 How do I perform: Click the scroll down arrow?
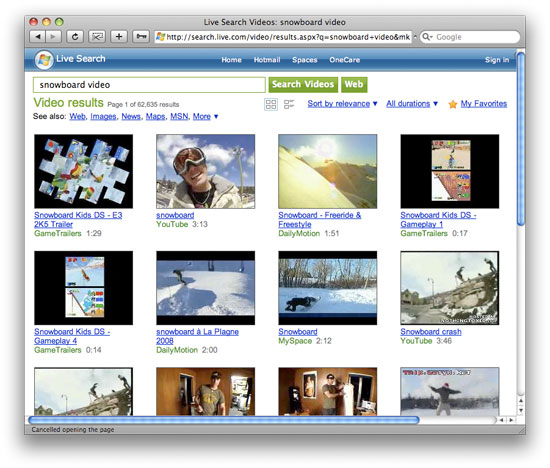(521, 410)
